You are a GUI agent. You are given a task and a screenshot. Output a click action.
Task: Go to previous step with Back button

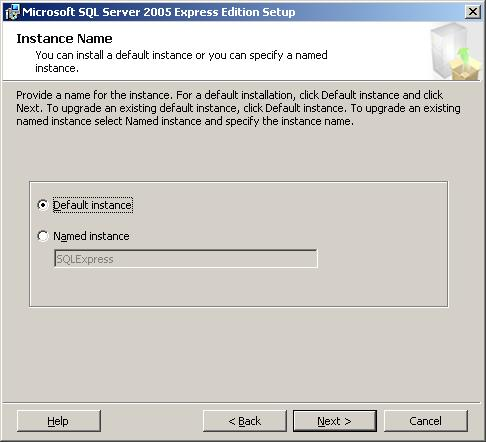(245, 421)
